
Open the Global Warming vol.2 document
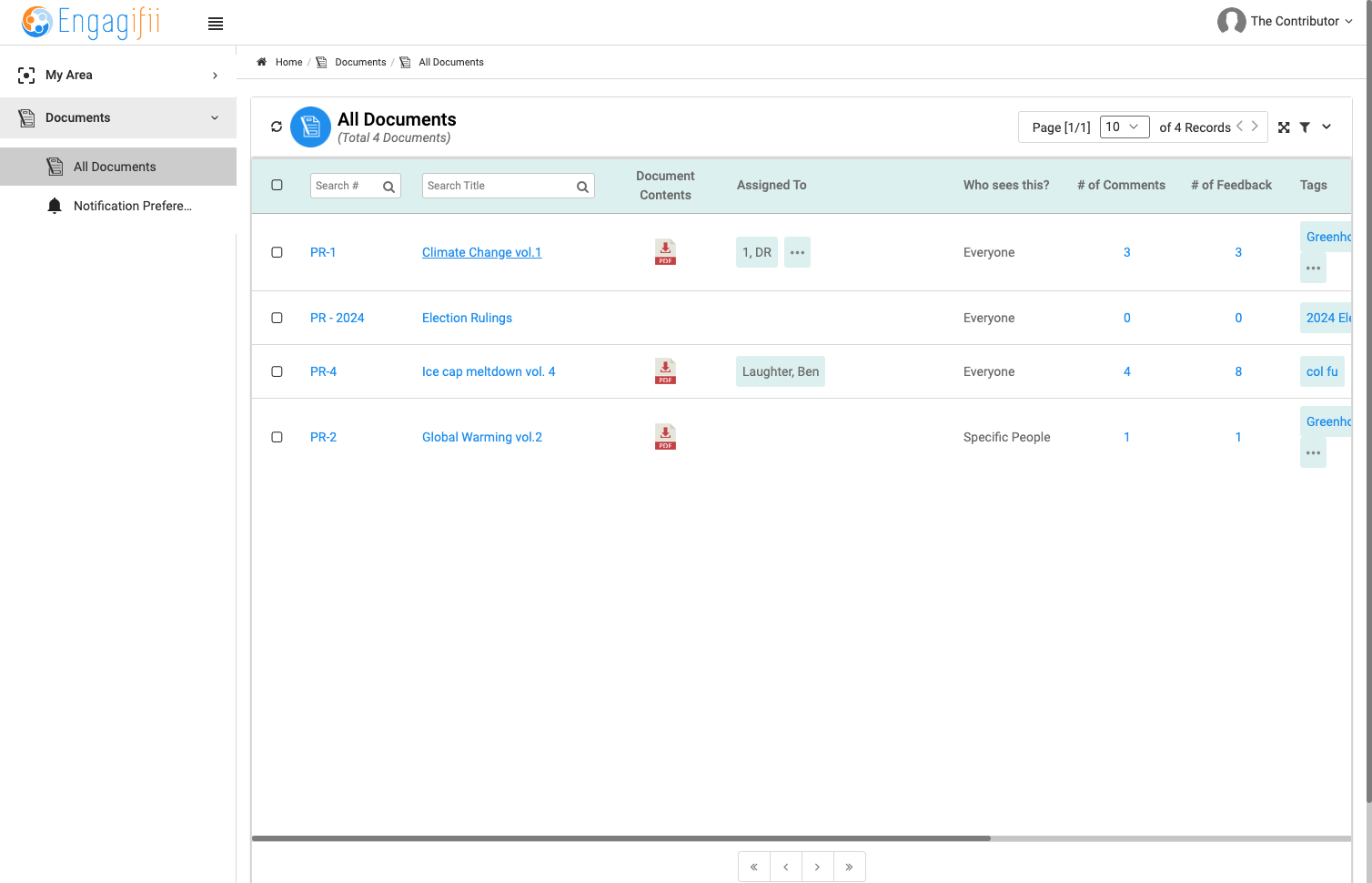(482, 437)
